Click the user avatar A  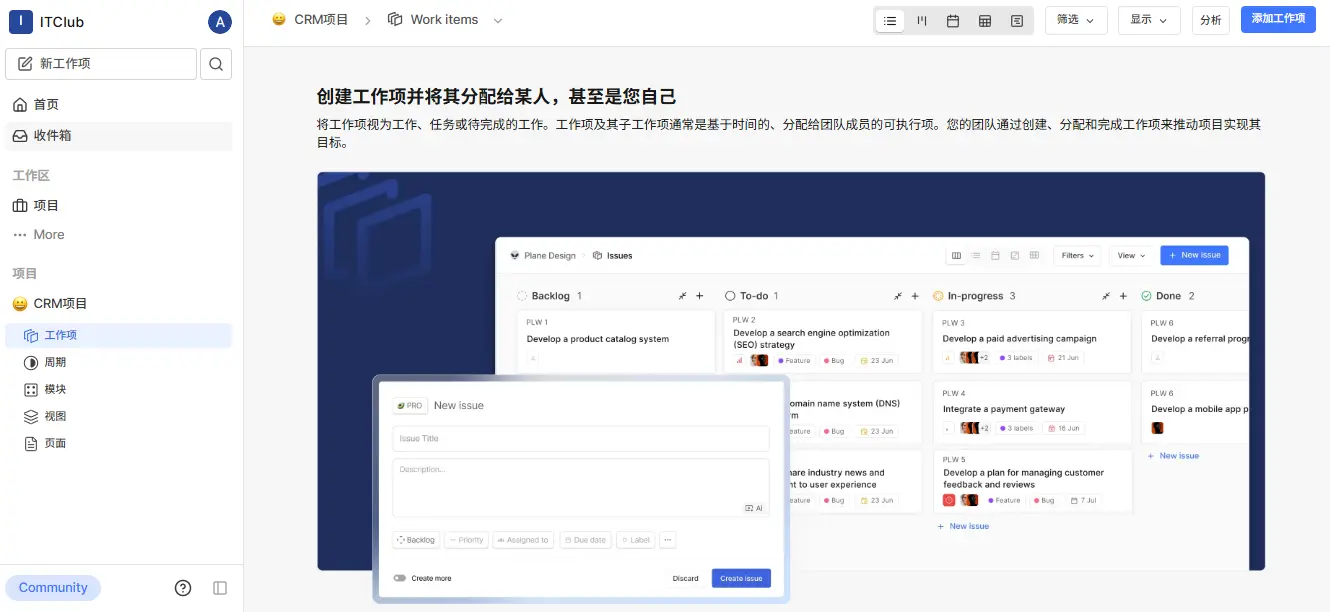(219, 22)
